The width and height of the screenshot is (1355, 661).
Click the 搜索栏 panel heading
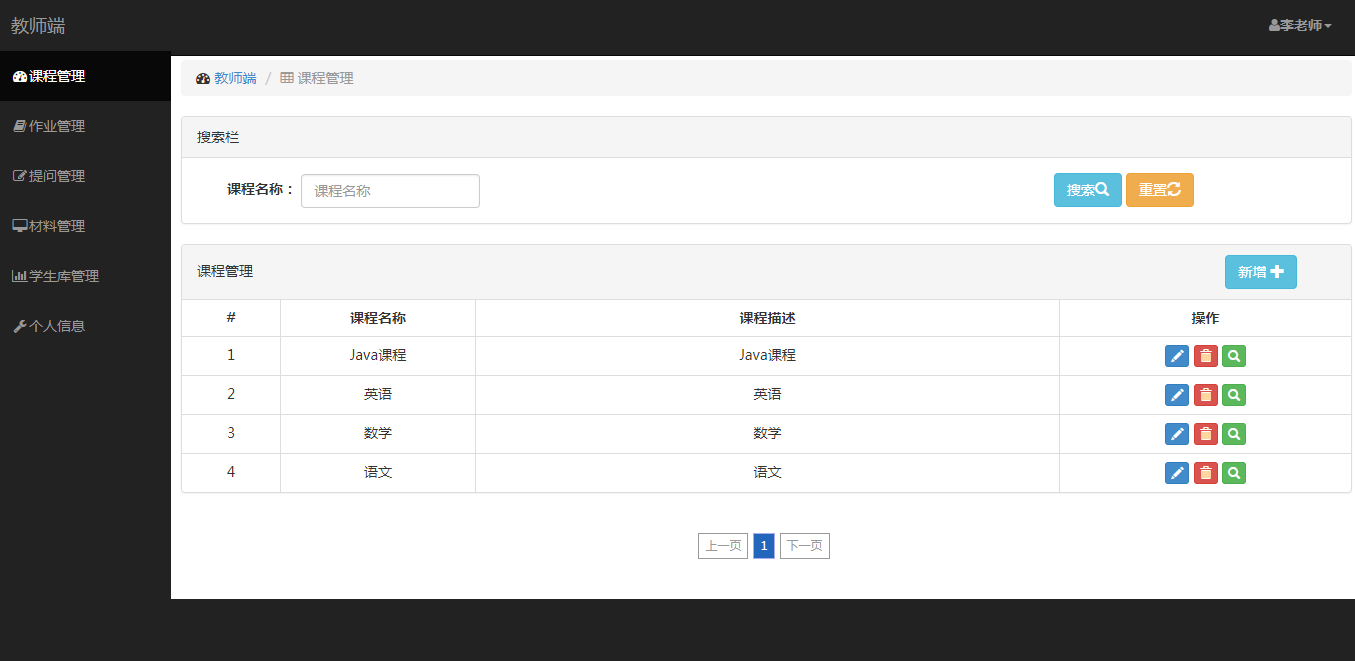point(766,138)
